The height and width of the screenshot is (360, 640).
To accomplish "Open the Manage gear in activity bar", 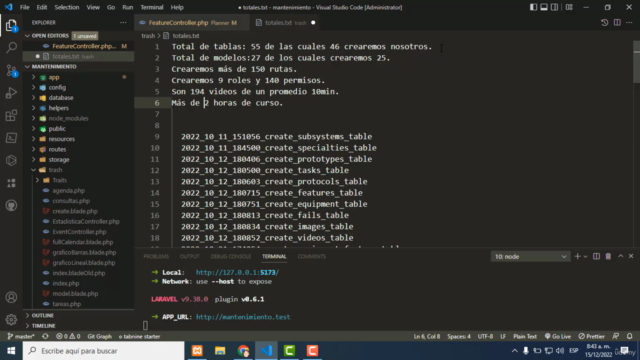I will coord(11,320).
